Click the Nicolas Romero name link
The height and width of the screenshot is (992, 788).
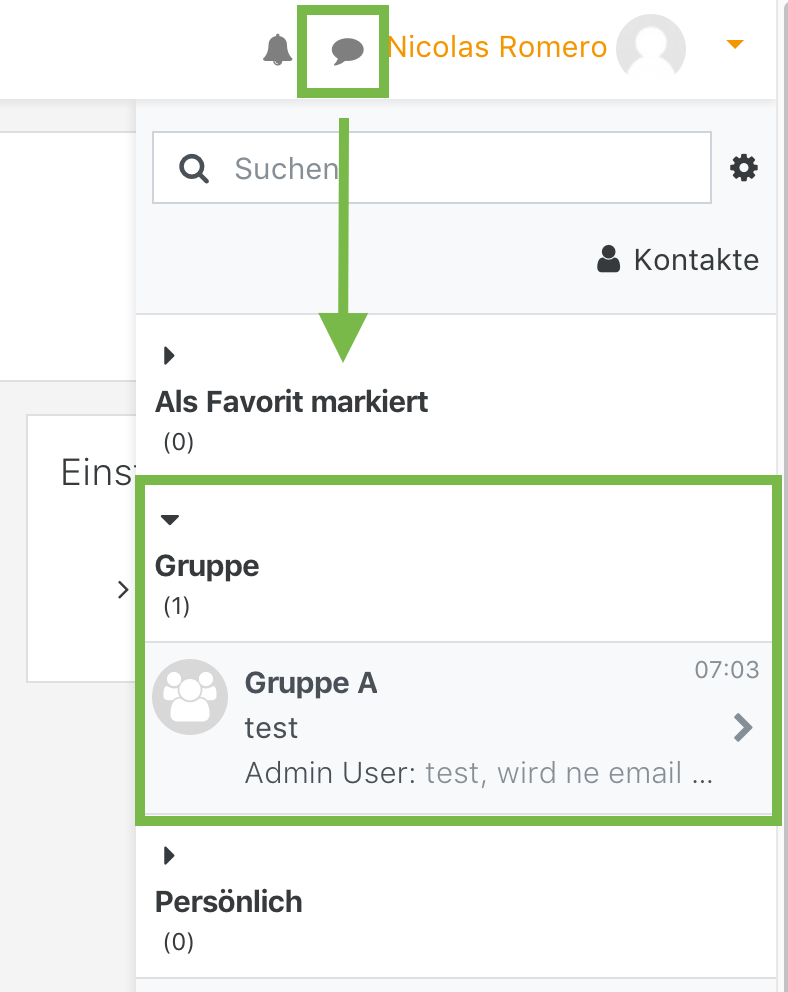[497, 46]
